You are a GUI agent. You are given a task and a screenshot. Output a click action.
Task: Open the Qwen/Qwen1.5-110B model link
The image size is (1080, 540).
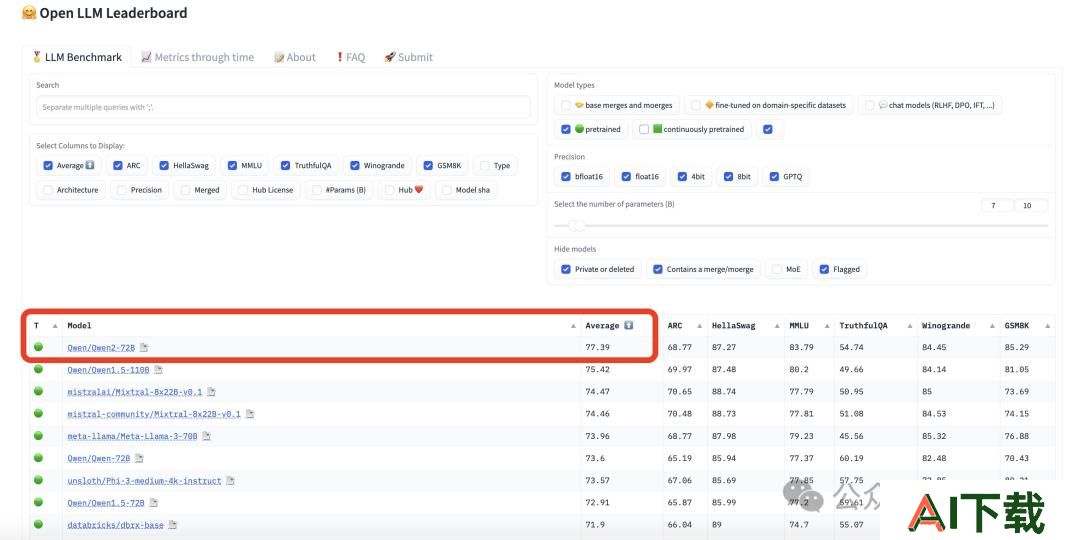[108, 370]
